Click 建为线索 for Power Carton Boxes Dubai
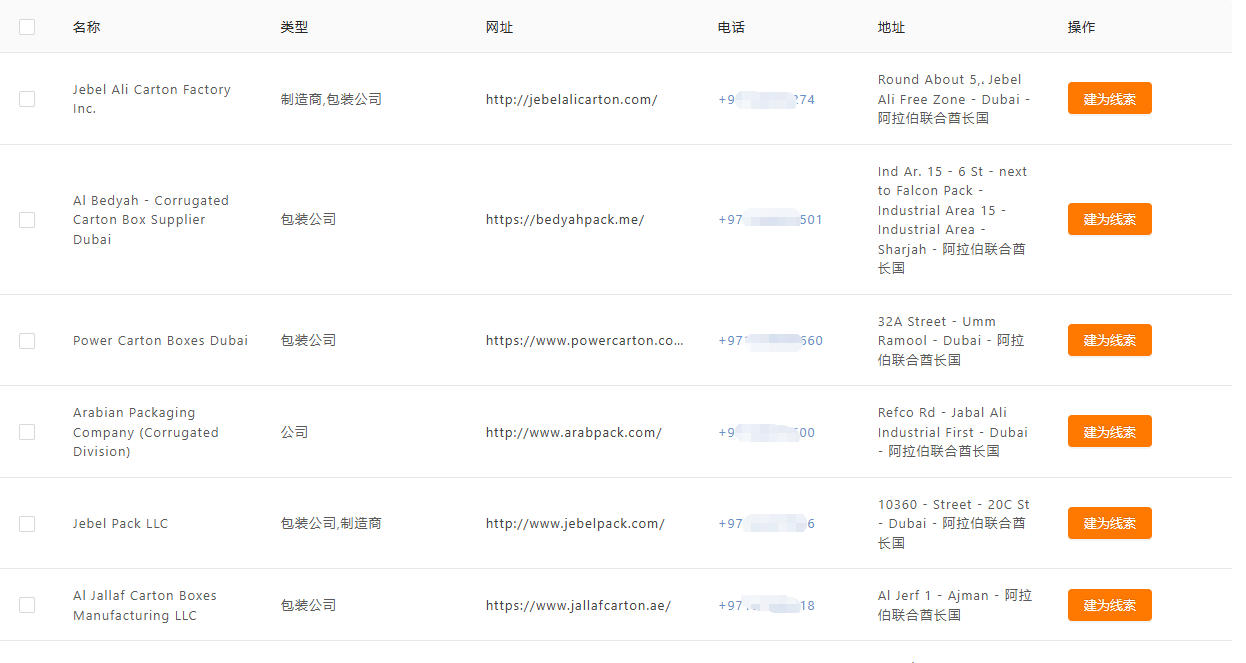1246x663 pixels. click(x=1109, y=340)
